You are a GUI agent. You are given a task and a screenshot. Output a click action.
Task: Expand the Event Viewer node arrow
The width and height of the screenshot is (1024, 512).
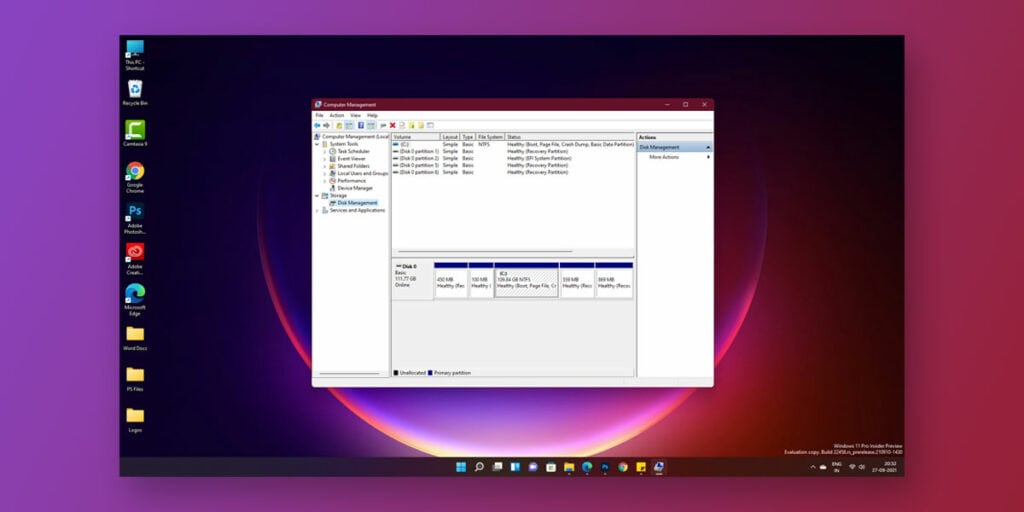(325, 159)
